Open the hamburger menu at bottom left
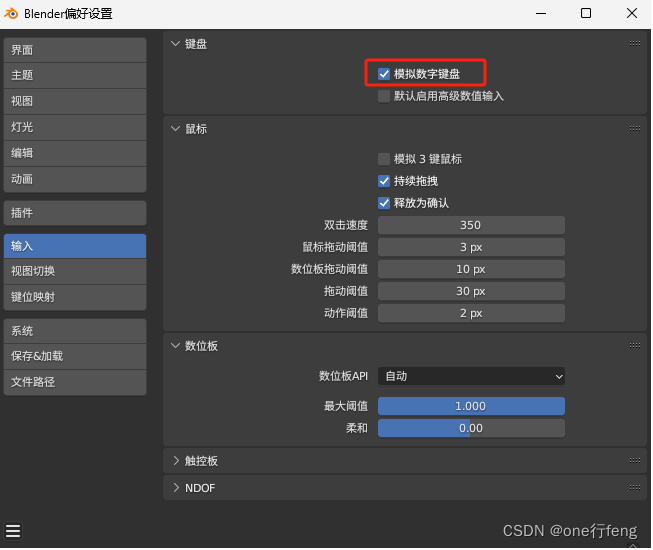This screenshot has height=550, width=653. pos(13,531)
